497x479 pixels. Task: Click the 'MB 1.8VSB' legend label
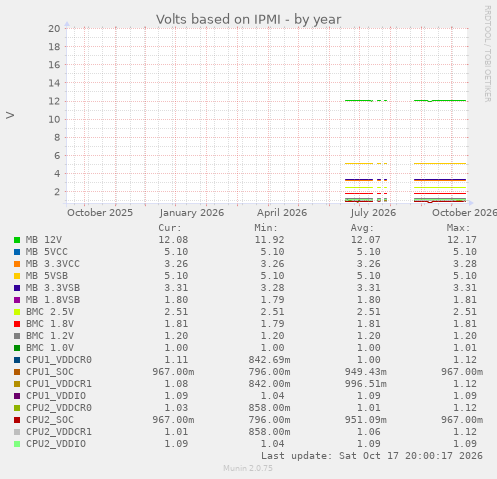53,300
